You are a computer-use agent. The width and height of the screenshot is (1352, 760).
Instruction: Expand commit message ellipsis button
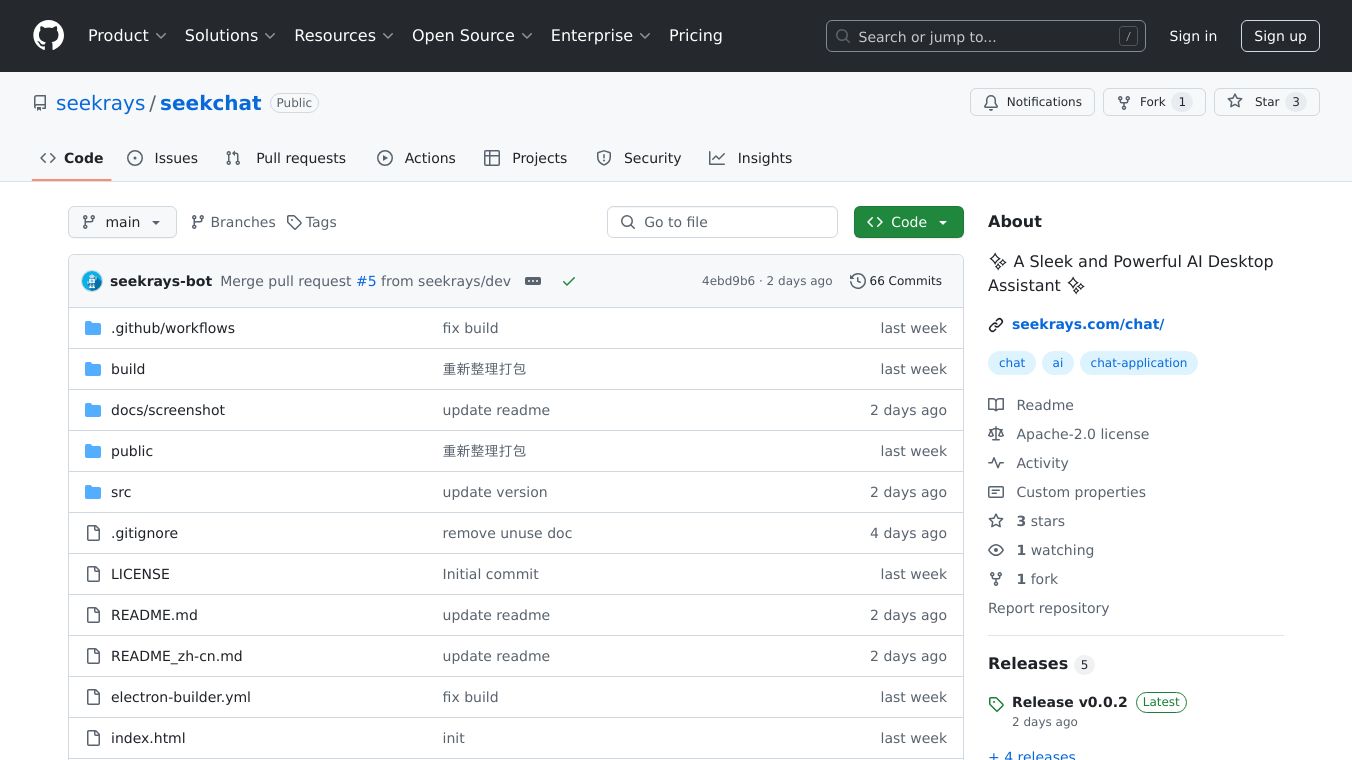click(x=533, y=281)
